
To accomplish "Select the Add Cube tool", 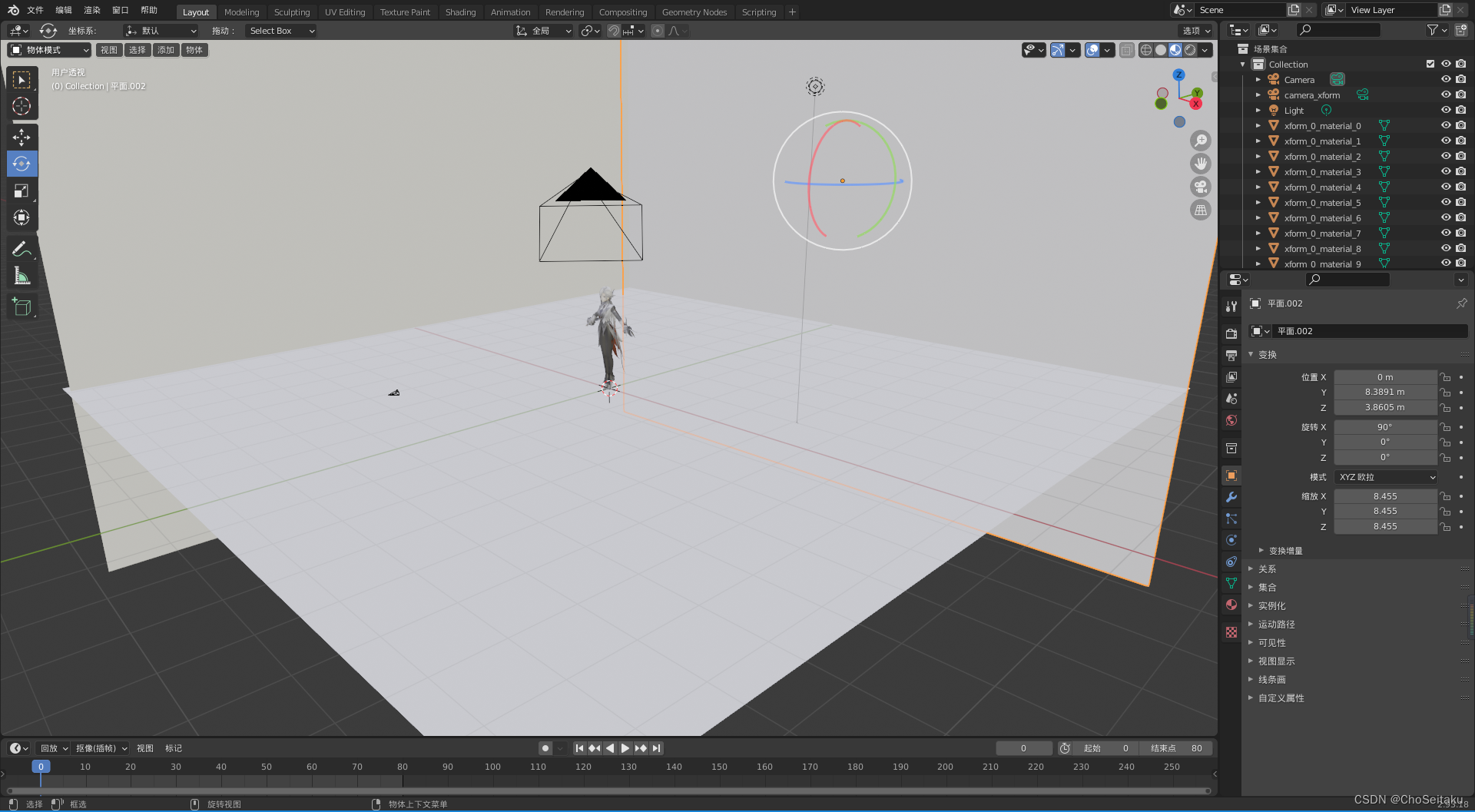I will pyautogui.click(x=22, y=307).
